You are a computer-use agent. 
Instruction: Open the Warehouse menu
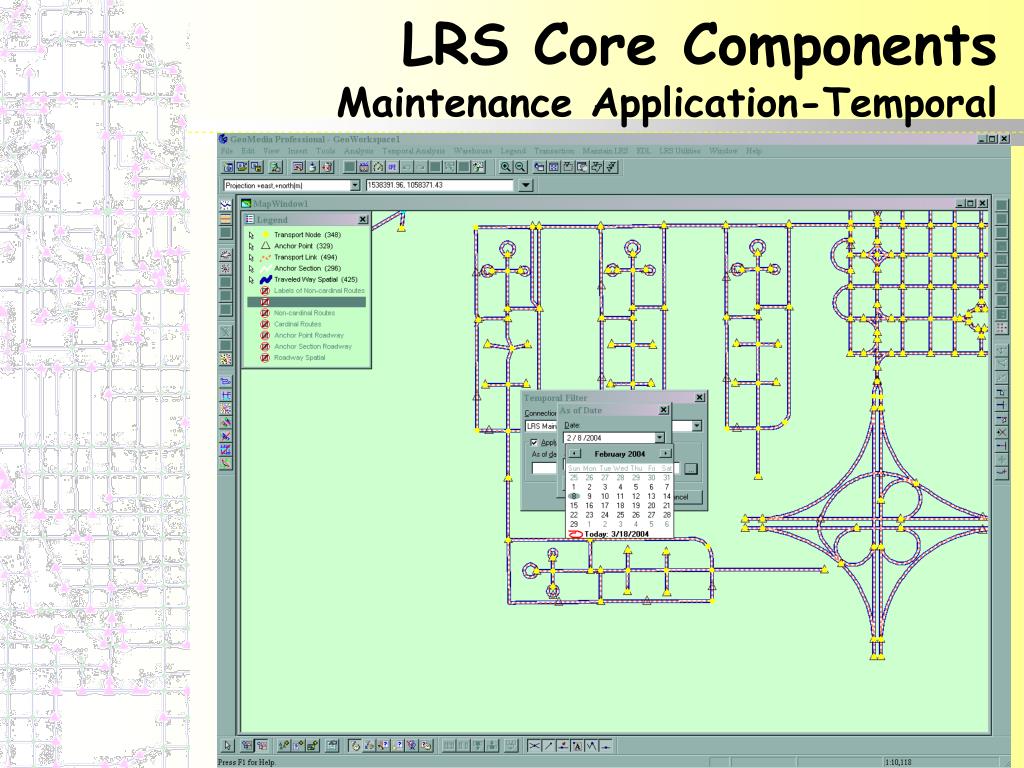[473, 151]
